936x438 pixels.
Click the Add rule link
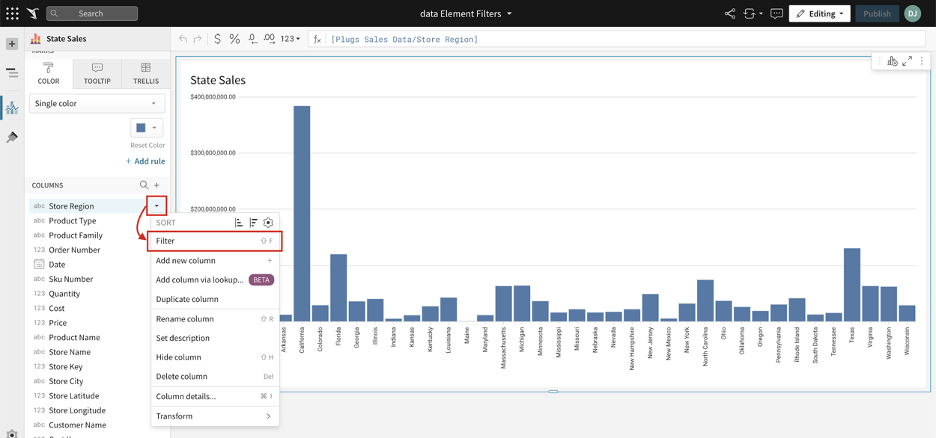tap(145, 161)
